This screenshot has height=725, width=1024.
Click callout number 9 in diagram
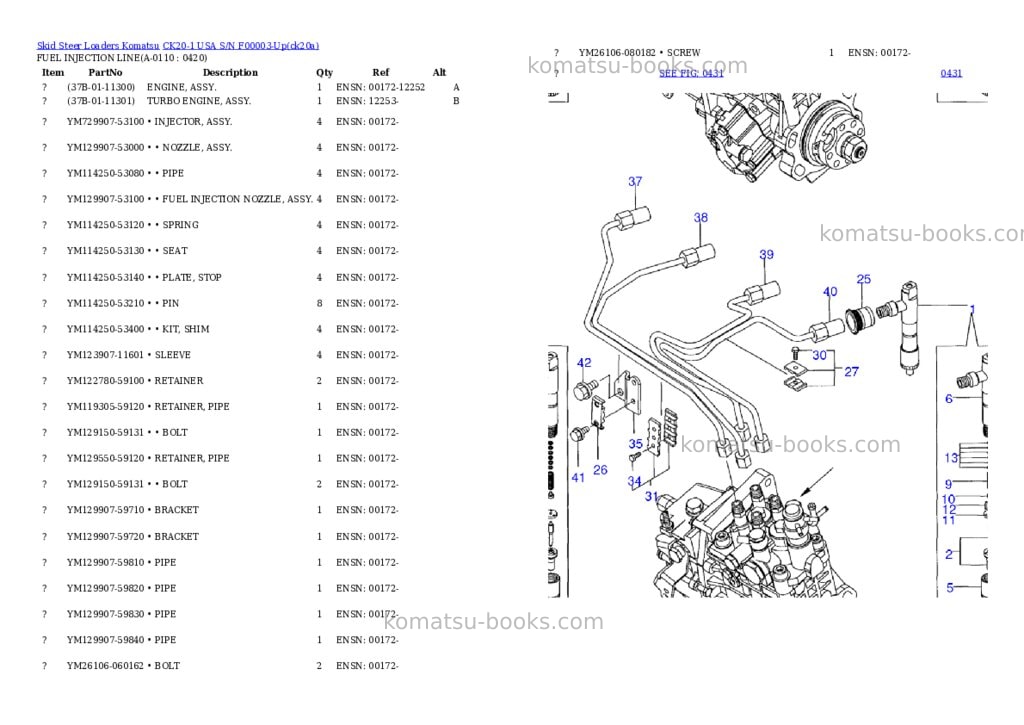pyautogui.click(x=949, y=484)
